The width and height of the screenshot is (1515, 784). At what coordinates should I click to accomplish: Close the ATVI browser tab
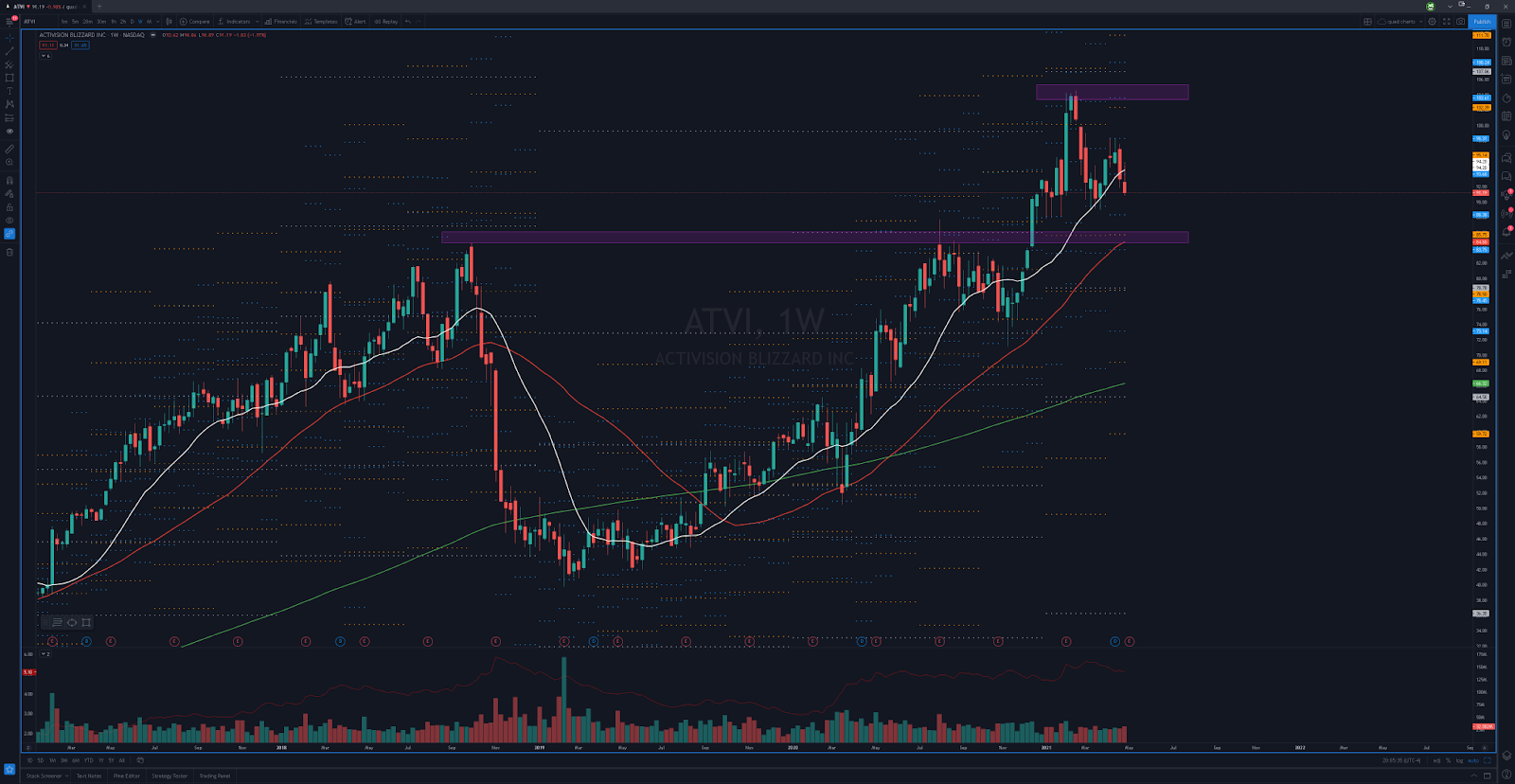tap(83, 6)
